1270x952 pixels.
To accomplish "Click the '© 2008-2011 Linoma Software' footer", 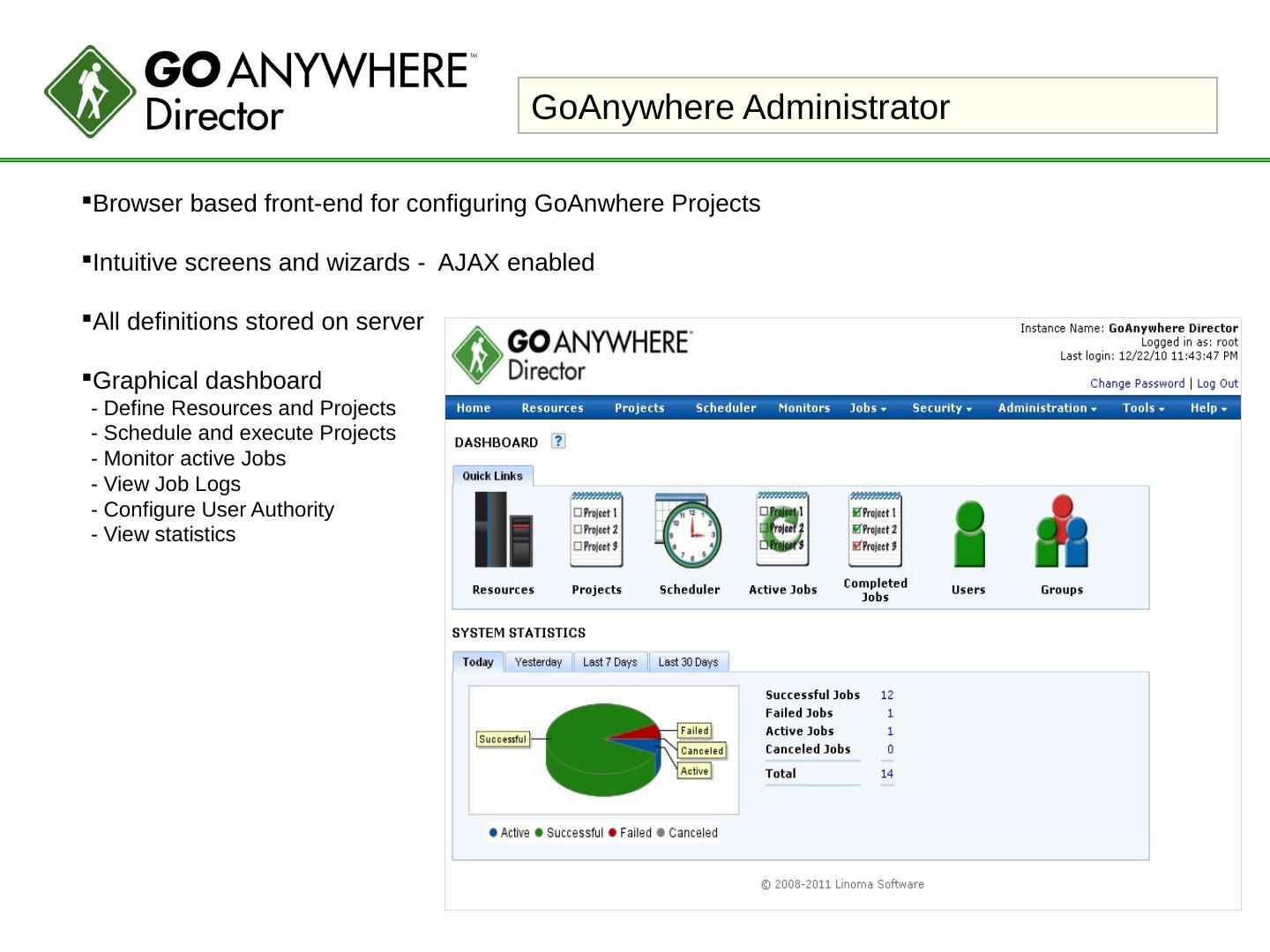I will pos(842,884).
